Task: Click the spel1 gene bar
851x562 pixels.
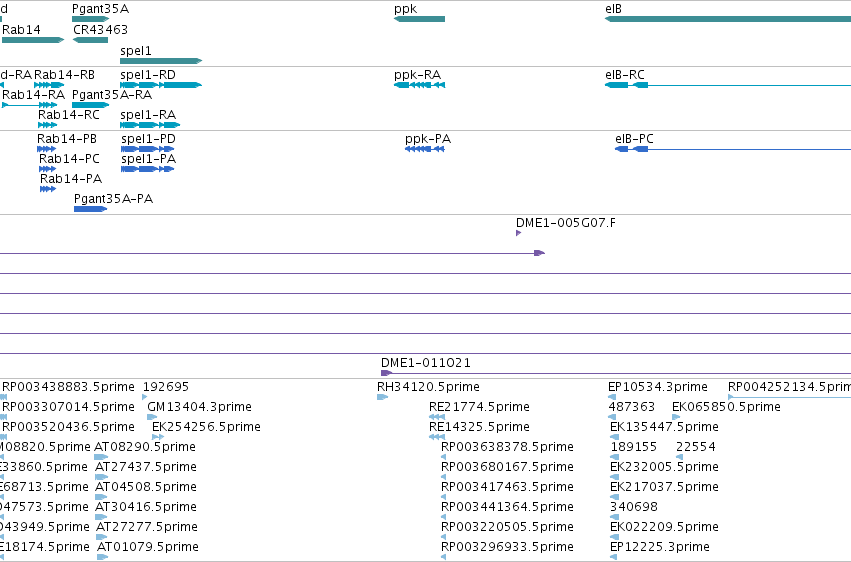Action: 161,61
